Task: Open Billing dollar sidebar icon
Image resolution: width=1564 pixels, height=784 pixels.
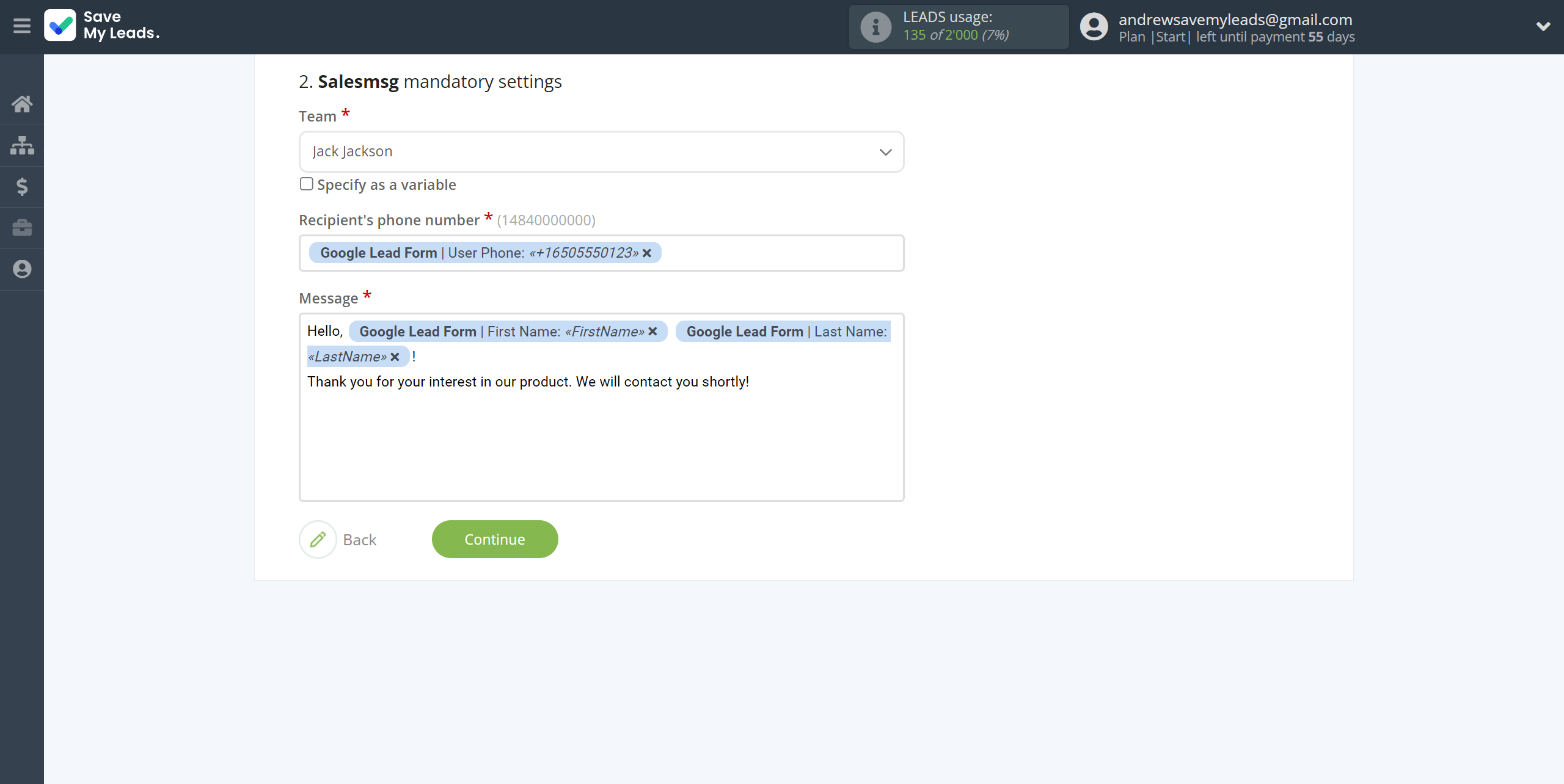Action: (x=22, y=186)
